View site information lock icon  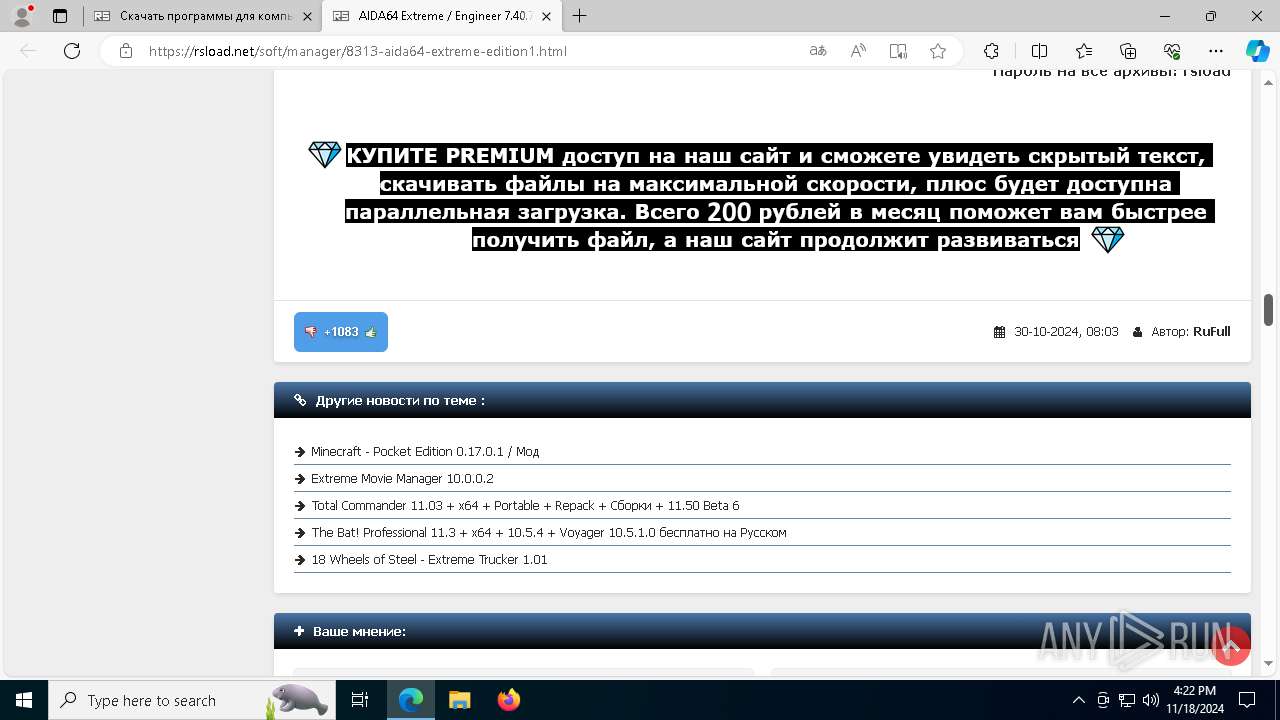[x=125, y=51]
